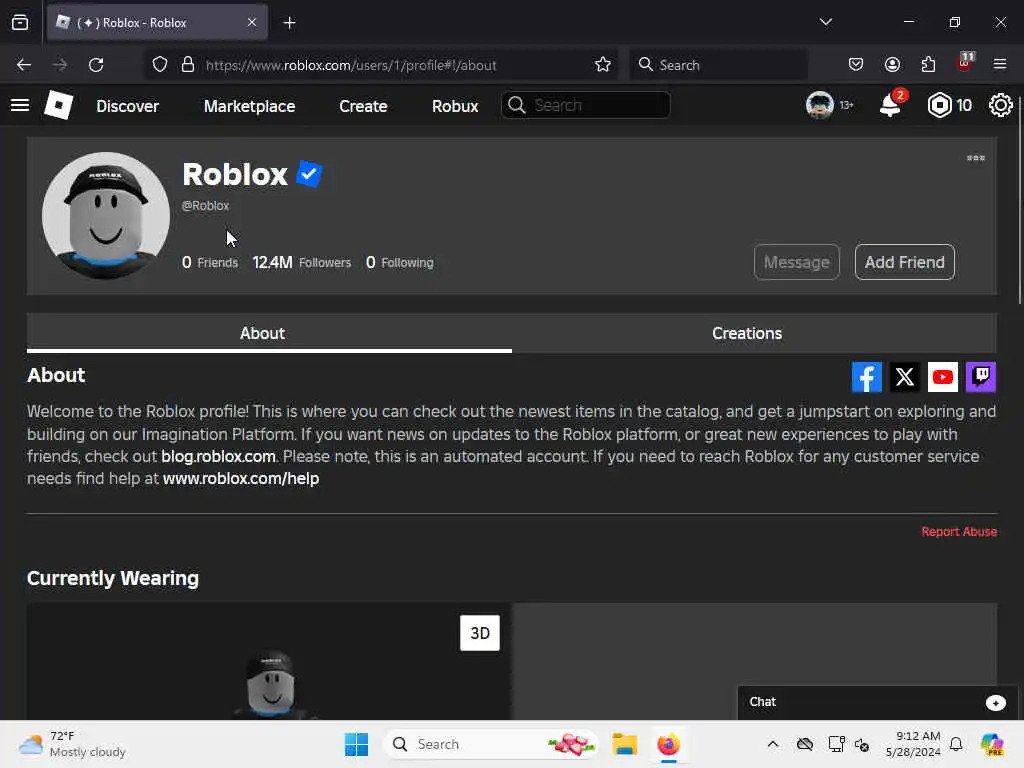Click the browser URL address bar
This screenshot has height=768, width=1024.
(x=380, y=65)
